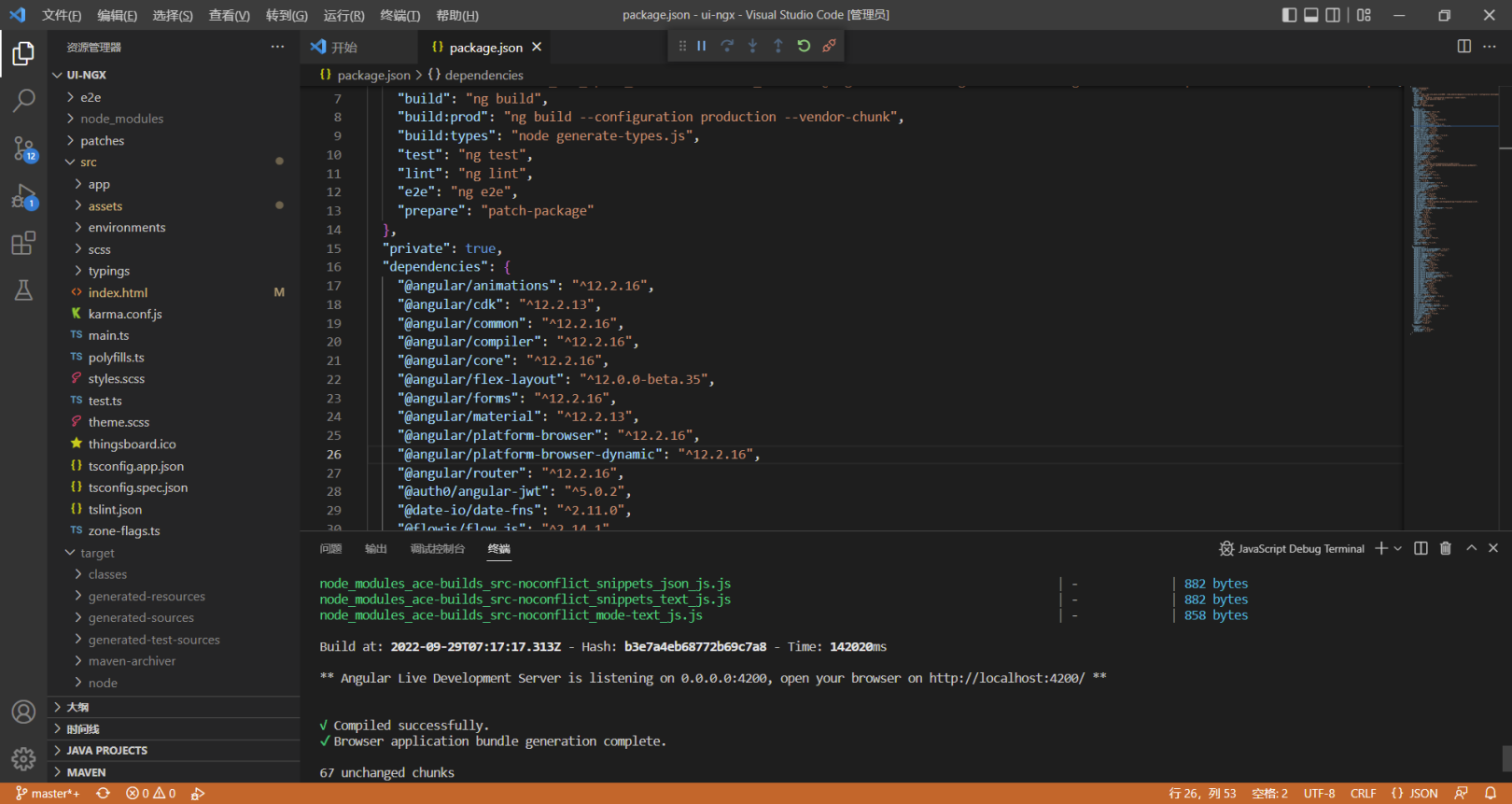Close the package.json tab
The width and height of the screenshot is (1512, 804).
click(x=537, y=47)
